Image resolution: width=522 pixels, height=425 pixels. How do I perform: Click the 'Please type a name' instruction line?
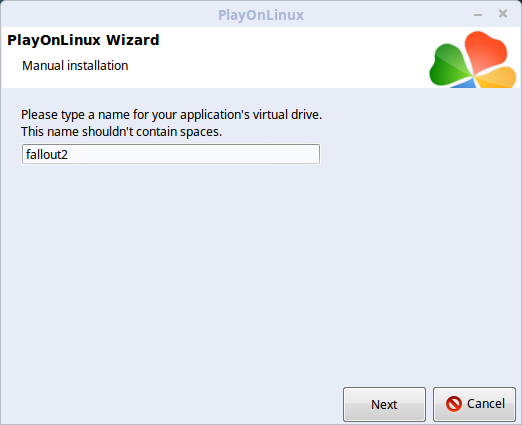171,115
